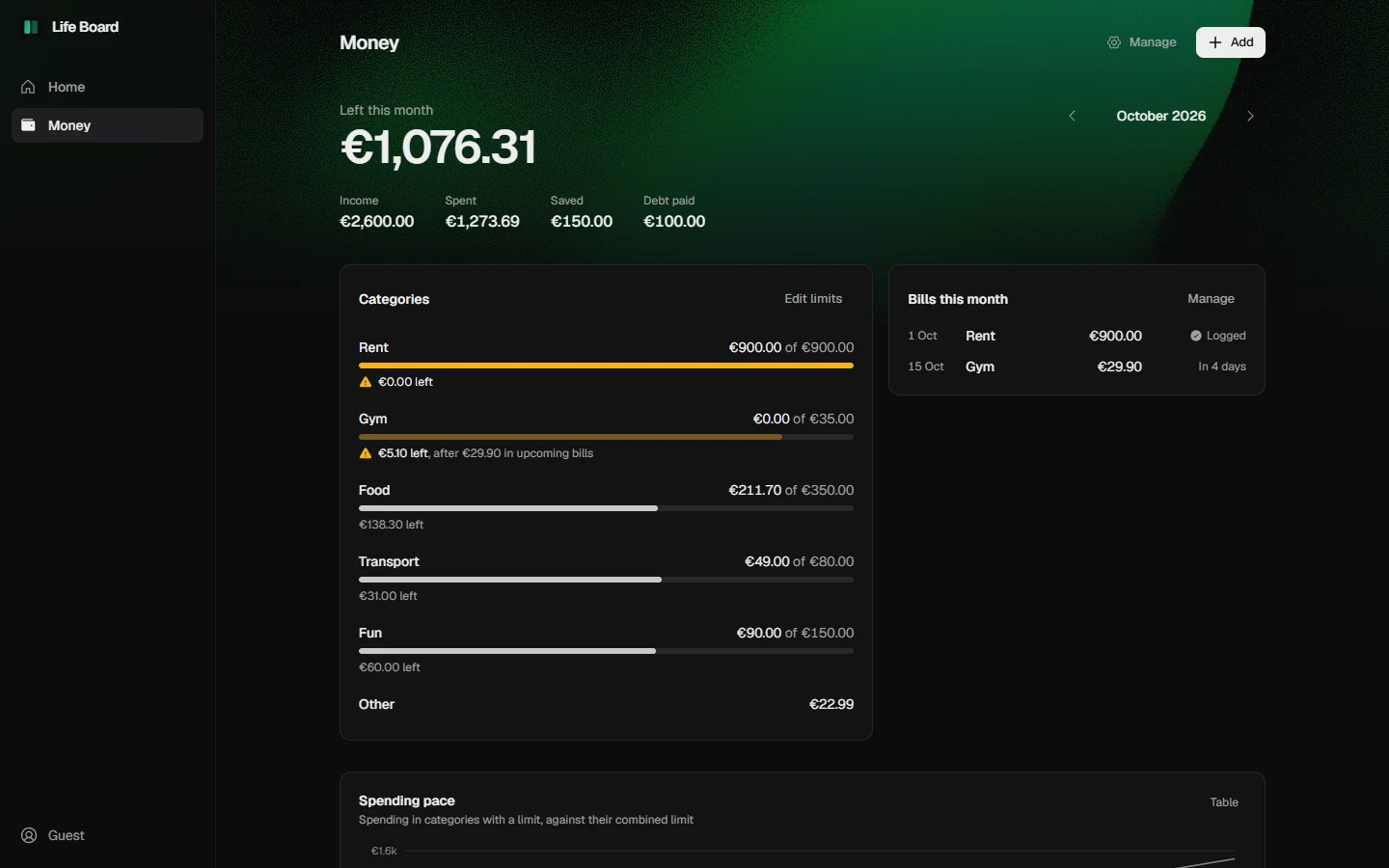Viewport: 1389px width, 868px height.
Task: Click the Rent category warning triangle icon
Action: [366, 382]
